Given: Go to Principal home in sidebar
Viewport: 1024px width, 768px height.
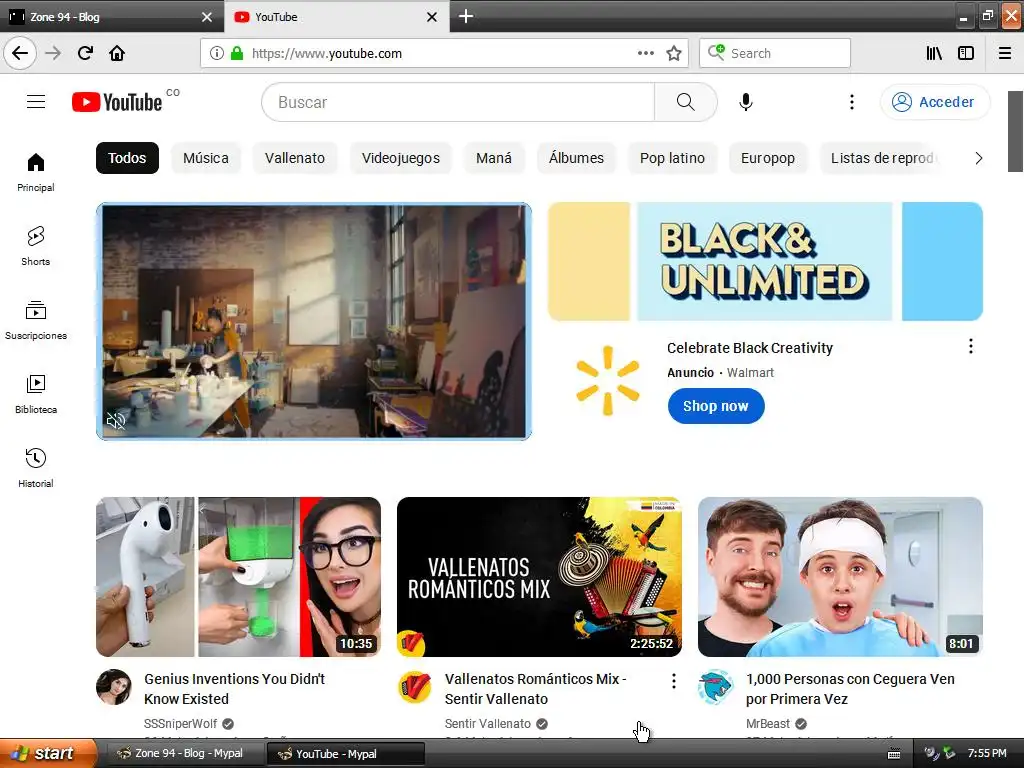Looking at the screenshot, I should pyautogui.click(x=36, y=172).
